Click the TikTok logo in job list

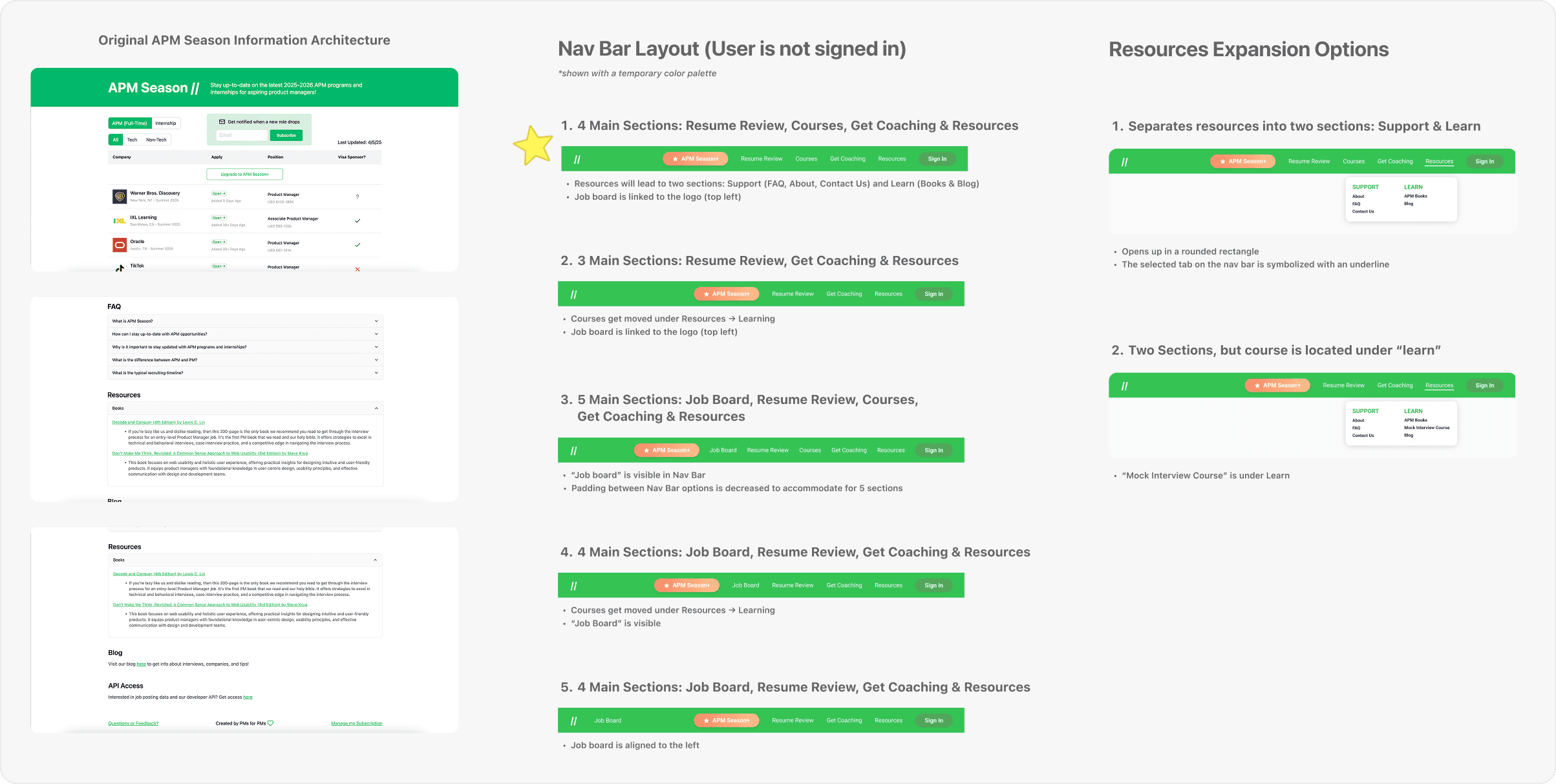120,268
